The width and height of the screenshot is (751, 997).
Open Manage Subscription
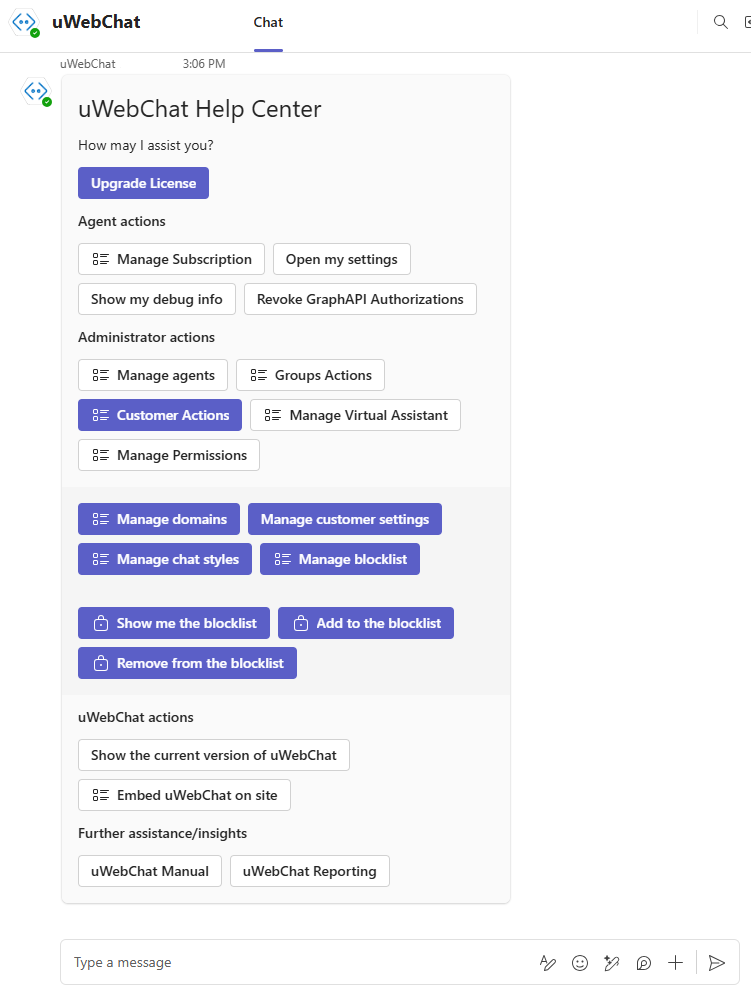coord(171,258)
